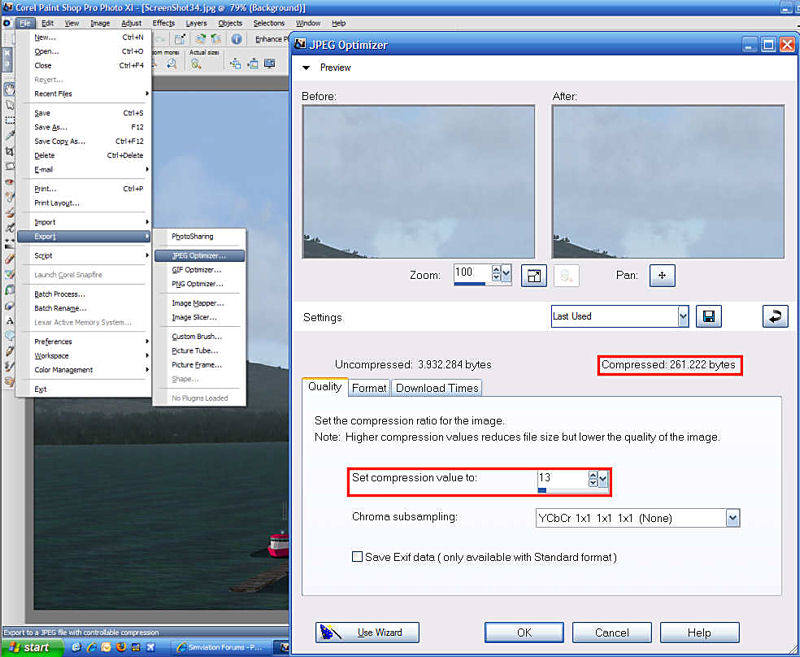Choose PNG Optimizer from Export submenu
The height and width of the screenshot is (657, 800).
point(196,284)
